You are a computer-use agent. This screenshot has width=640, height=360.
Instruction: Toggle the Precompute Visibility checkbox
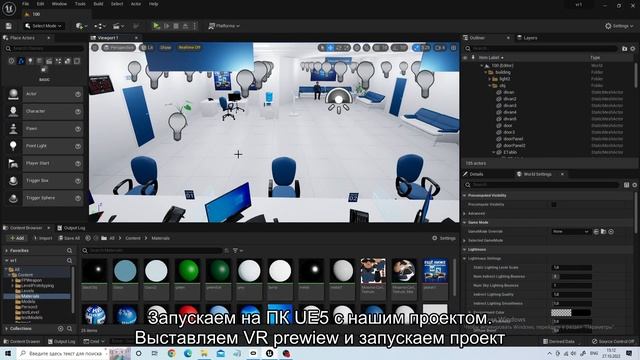pyautogui.click(x=554, y=204)
